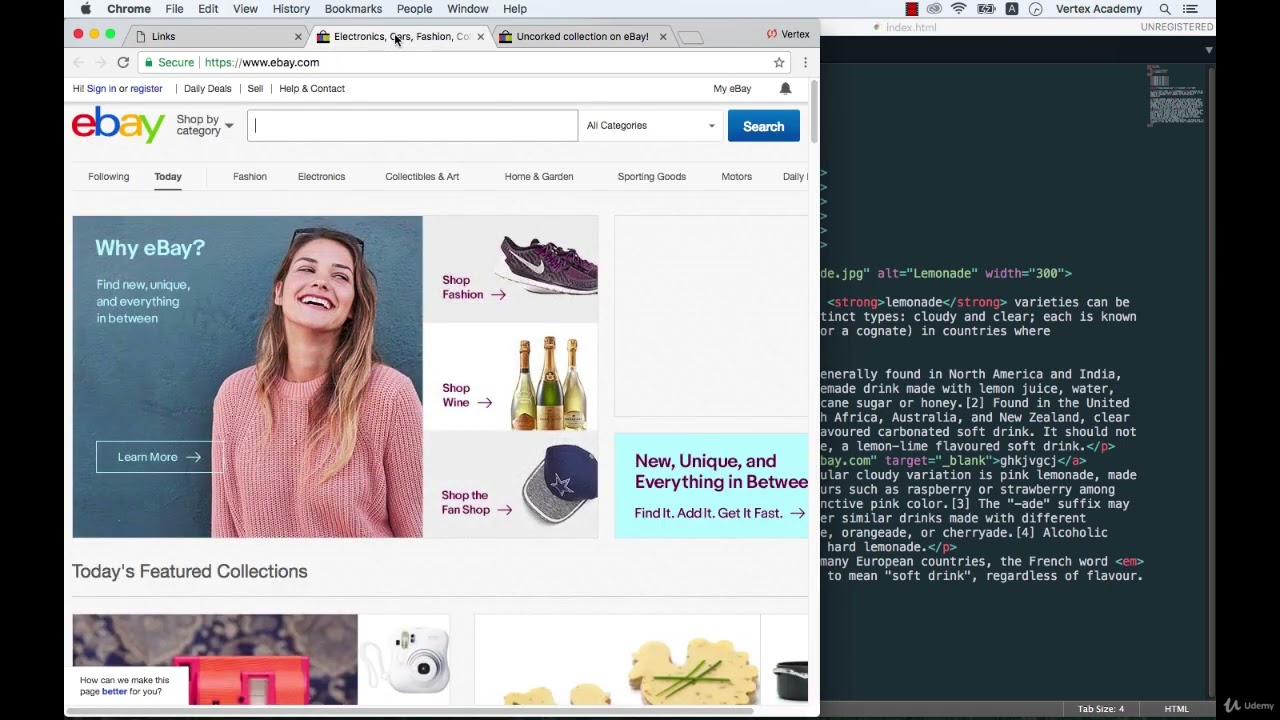
Task: Open the All Categories dropdown
Action: tap(650, 125)
